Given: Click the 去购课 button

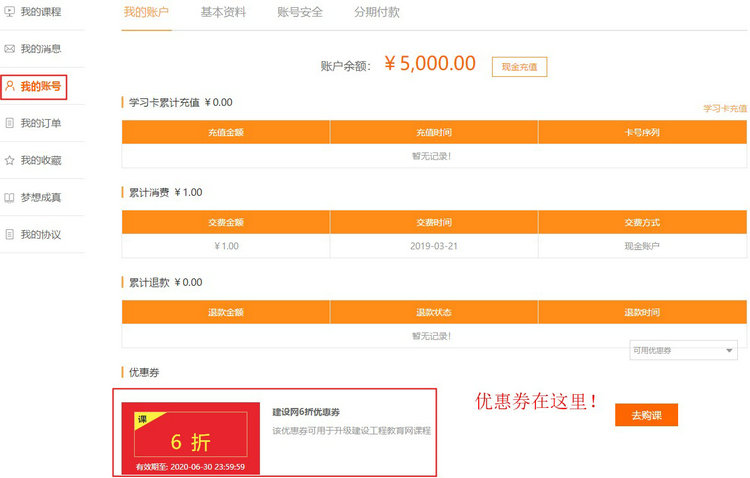Looking at the screenshot, I should (646, 415).
